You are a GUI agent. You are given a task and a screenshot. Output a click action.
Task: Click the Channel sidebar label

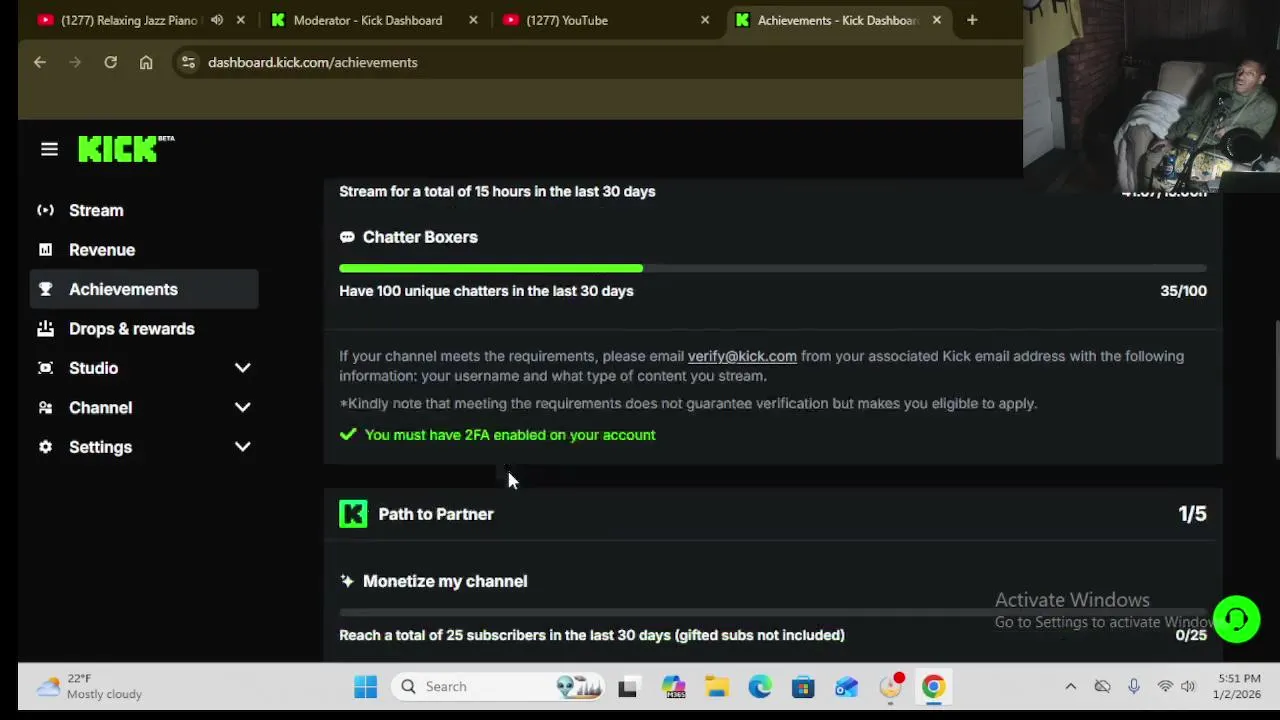point(100,408)
